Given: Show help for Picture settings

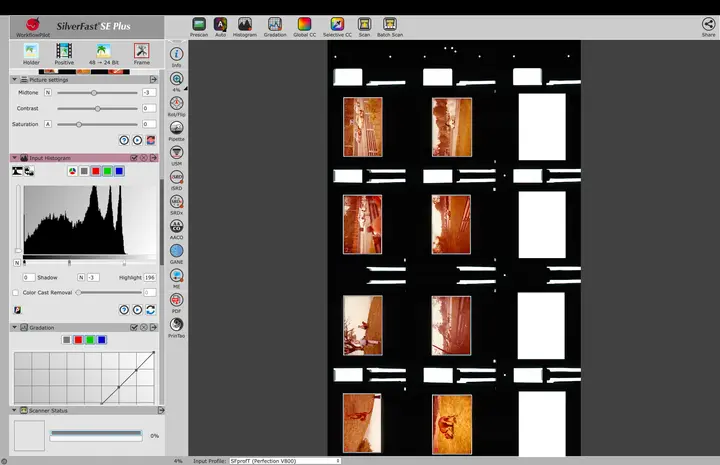Looking at the screenshot, I should coord(124,140).
